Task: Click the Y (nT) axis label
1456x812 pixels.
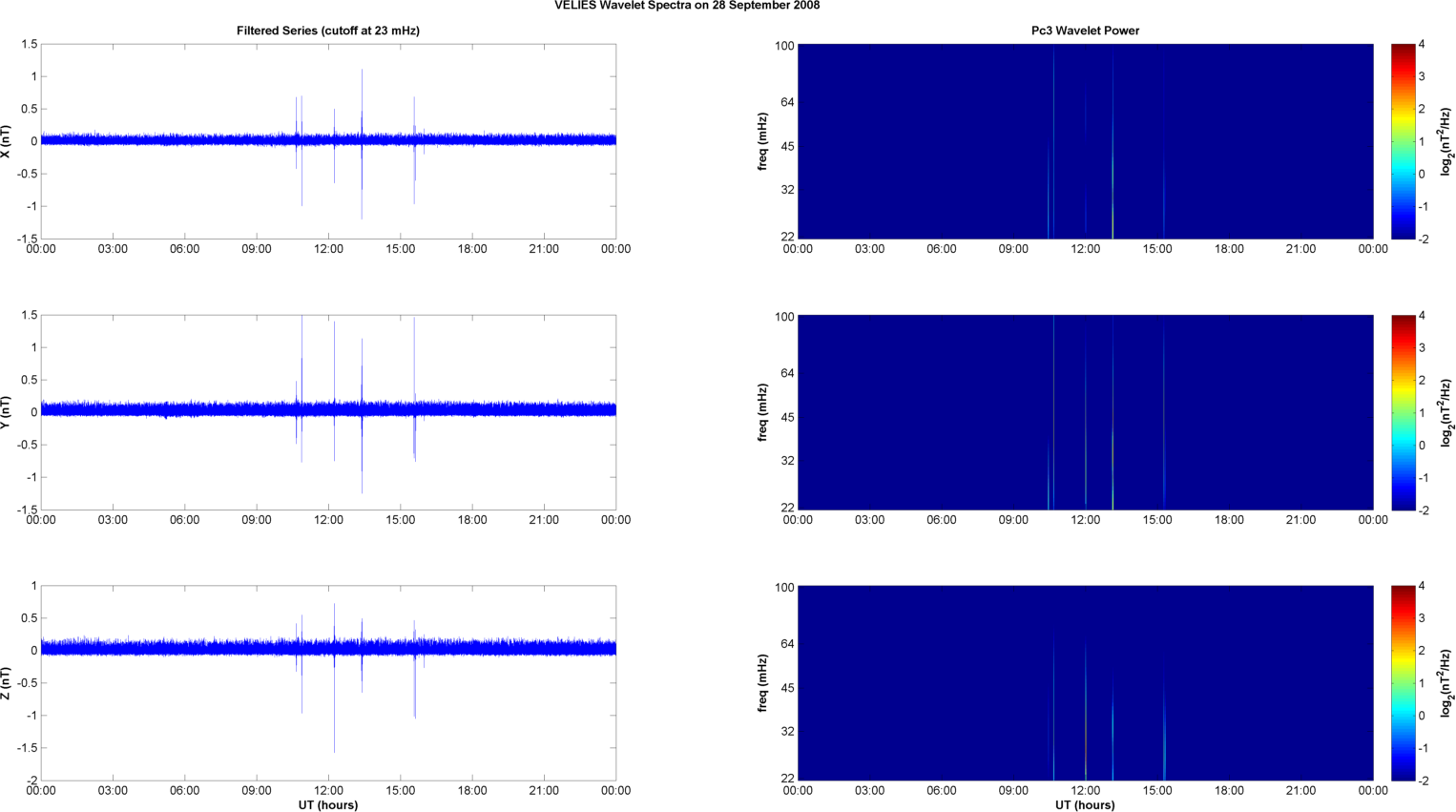Action: pos(7,412)
